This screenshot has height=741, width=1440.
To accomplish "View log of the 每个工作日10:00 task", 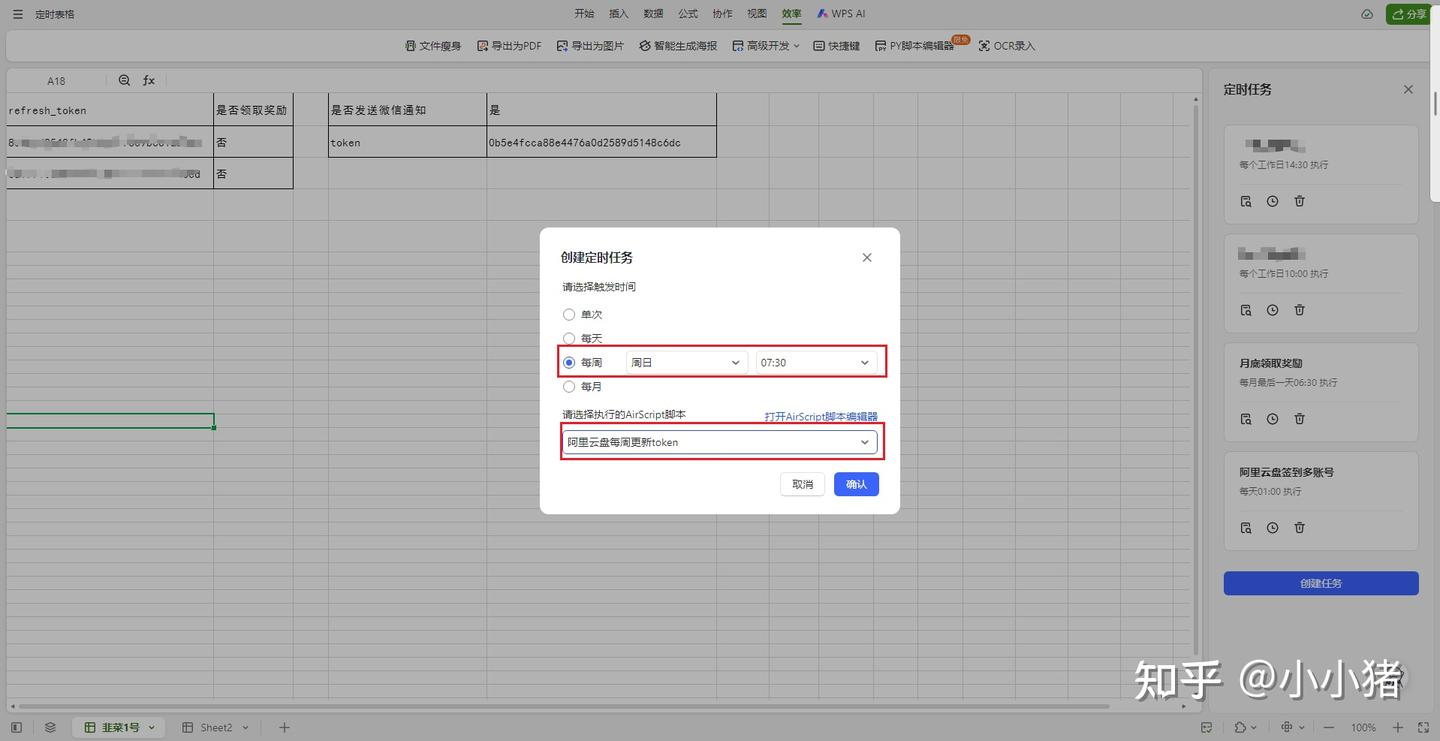I will [1246, 310].
